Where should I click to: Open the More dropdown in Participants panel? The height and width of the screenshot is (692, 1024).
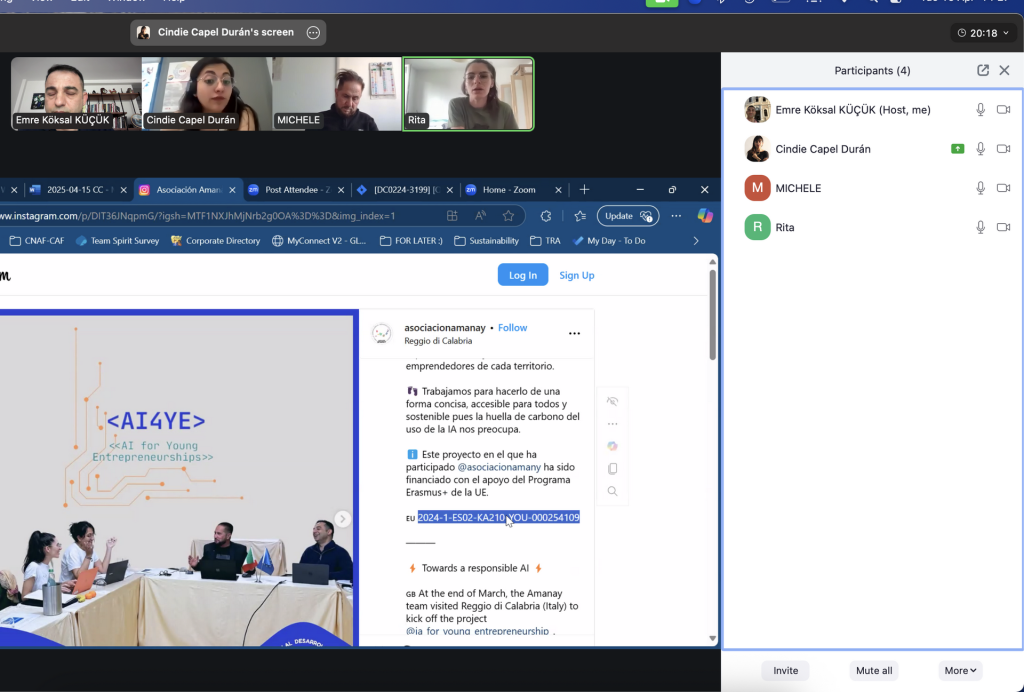click(960, 670)
